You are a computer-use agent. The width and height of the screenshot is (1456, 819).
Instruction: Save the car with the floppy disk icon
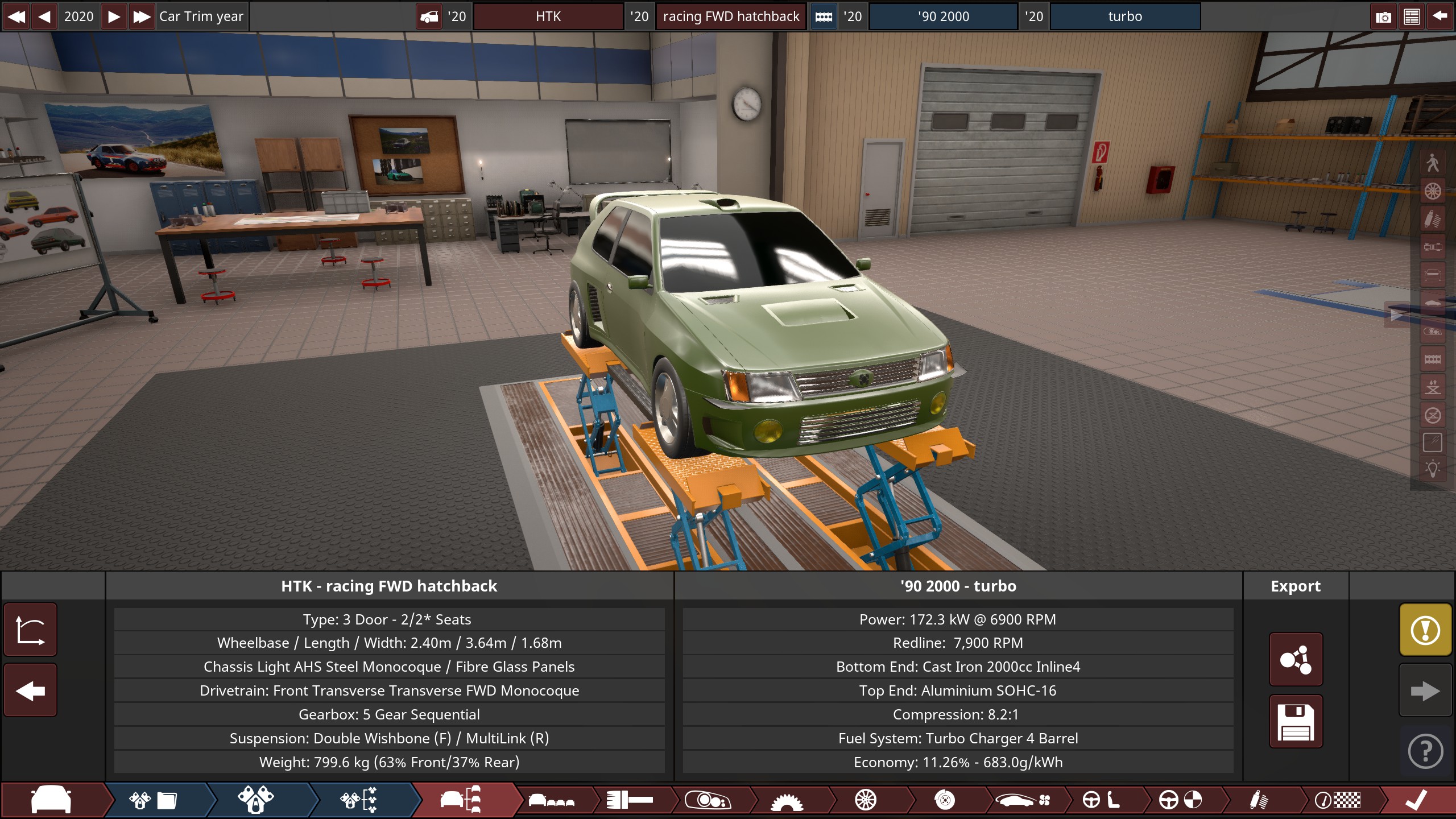(x=1296, y=721)
